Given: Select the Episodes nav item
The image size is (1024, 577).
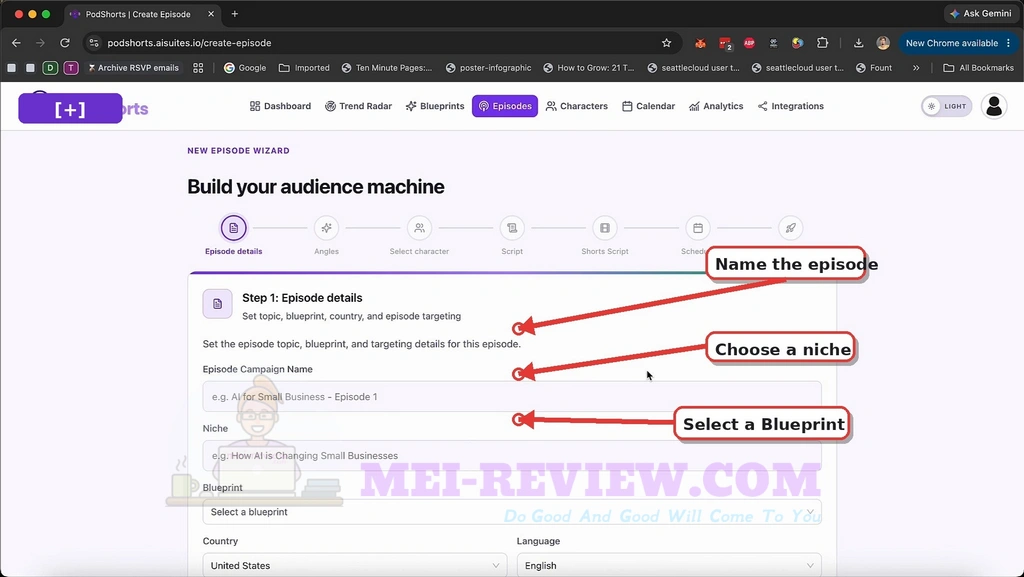Looking at the screenshot, I should pos(505,106).
